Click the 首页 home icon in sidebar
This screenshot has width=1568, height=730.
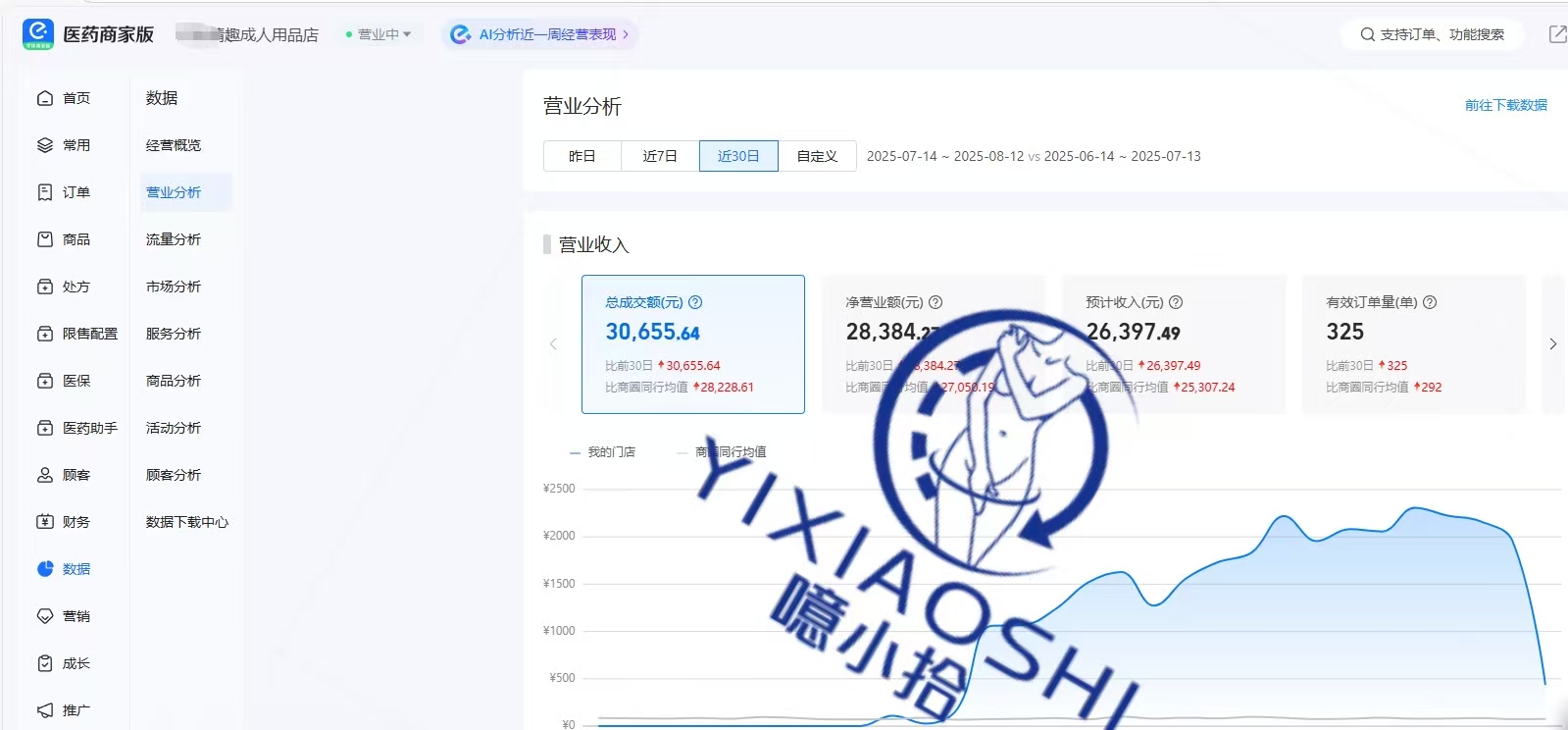[45, 98]
